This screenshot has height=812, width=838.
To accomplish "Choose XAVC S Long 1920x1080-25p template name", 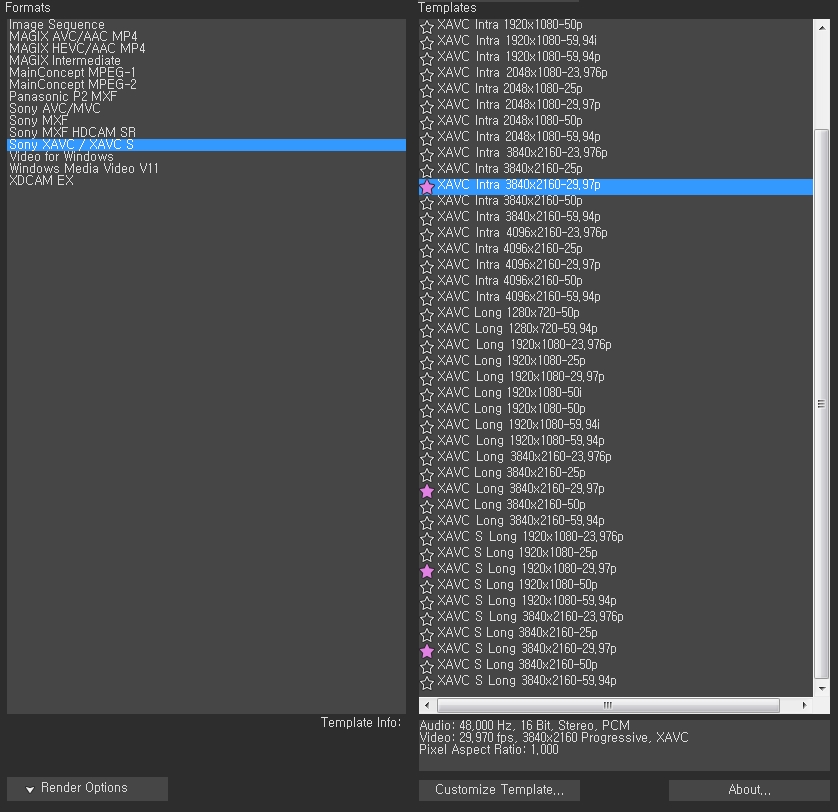I will point(517,553).
